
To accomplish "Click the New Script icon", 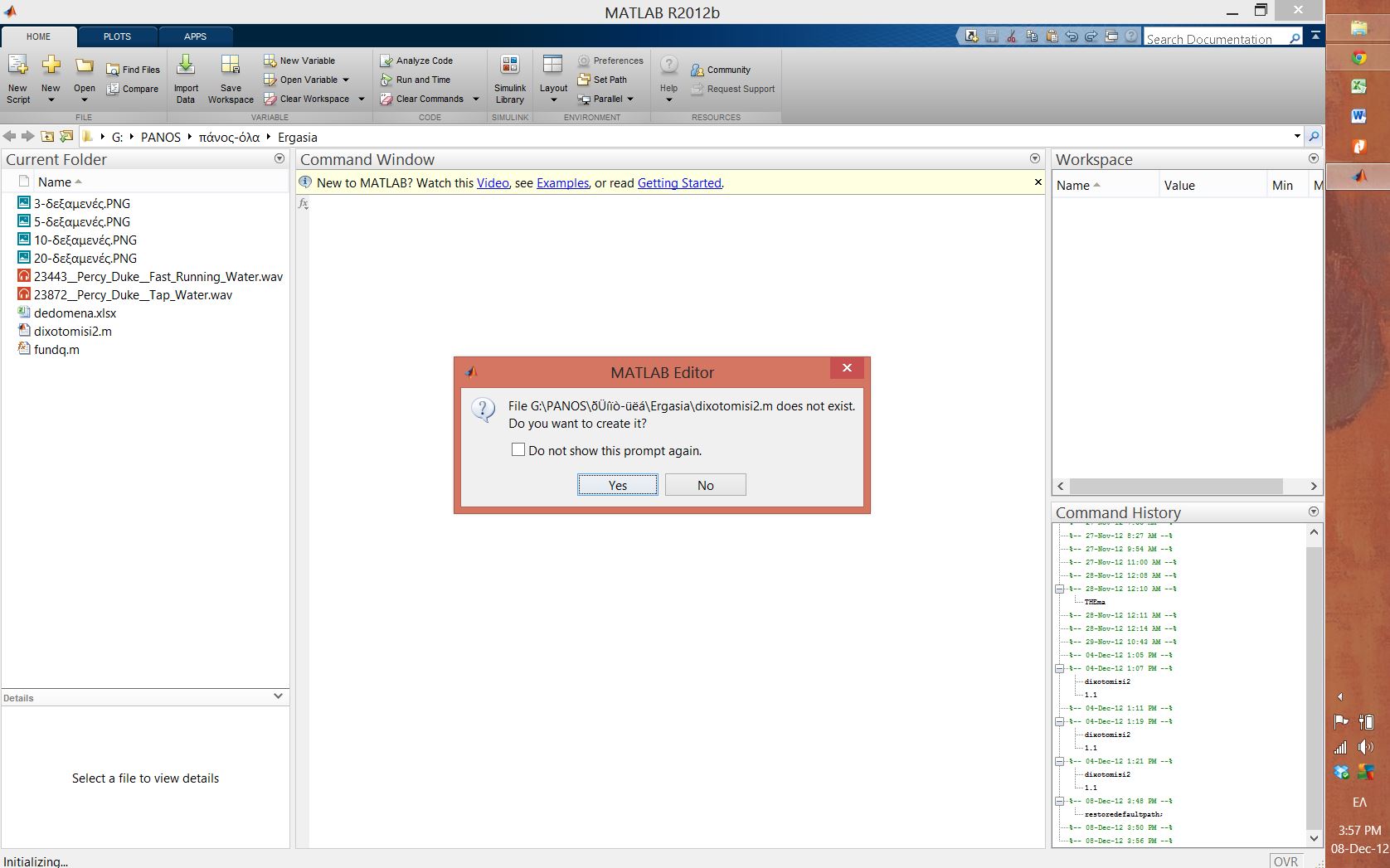I will tap(17, 66).
